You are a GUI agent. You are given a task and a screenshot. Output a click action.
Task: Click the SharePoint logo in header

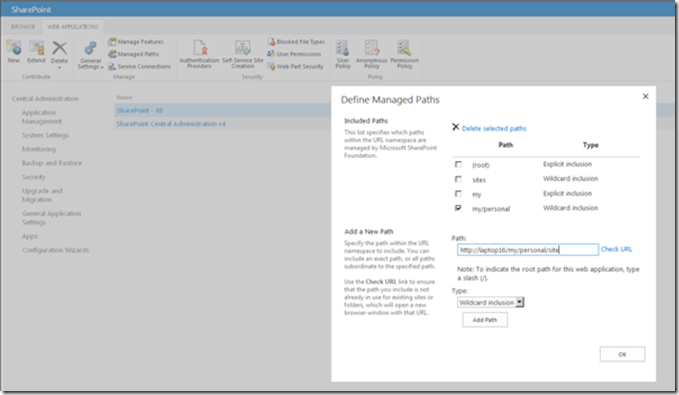[x=31, y=10]
